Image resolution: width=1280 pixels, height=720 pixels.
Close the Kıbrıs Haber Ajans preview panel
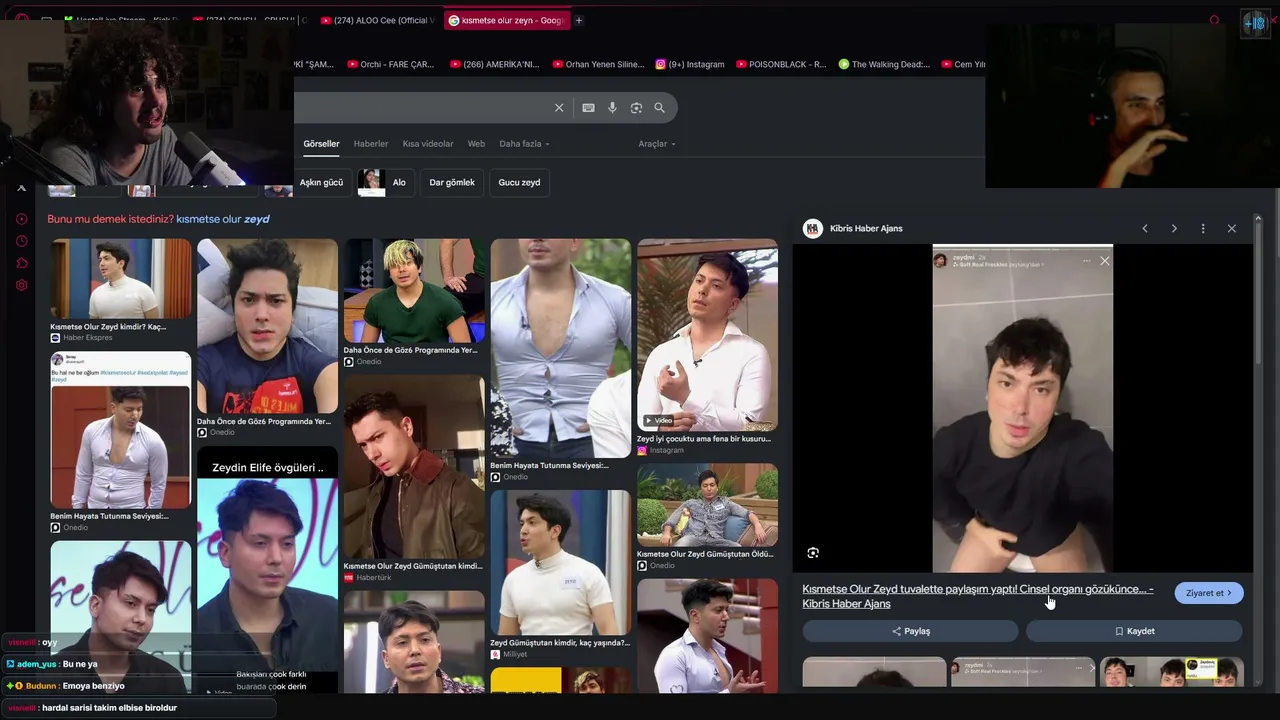click(1232, 229)
